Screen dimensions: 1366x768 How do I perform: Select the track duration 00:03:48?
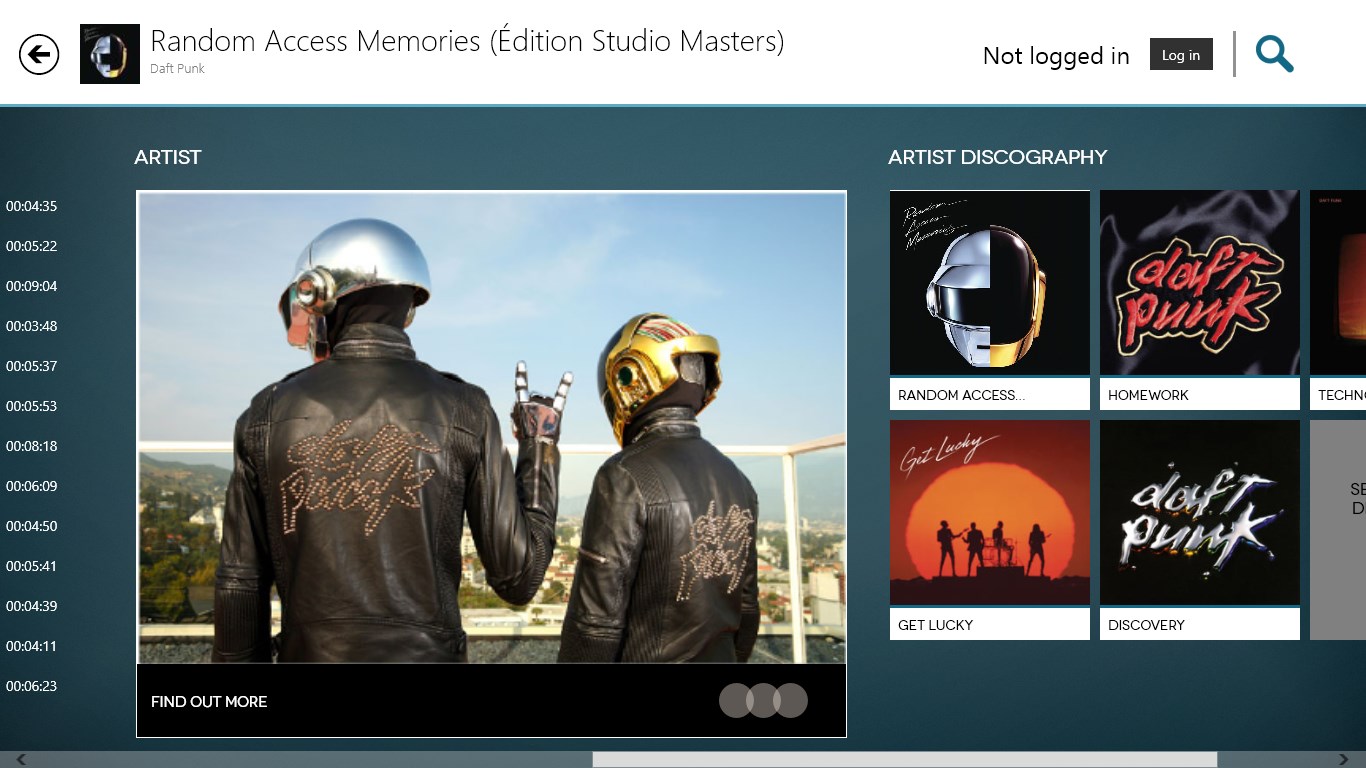click(x=31, y=326)
